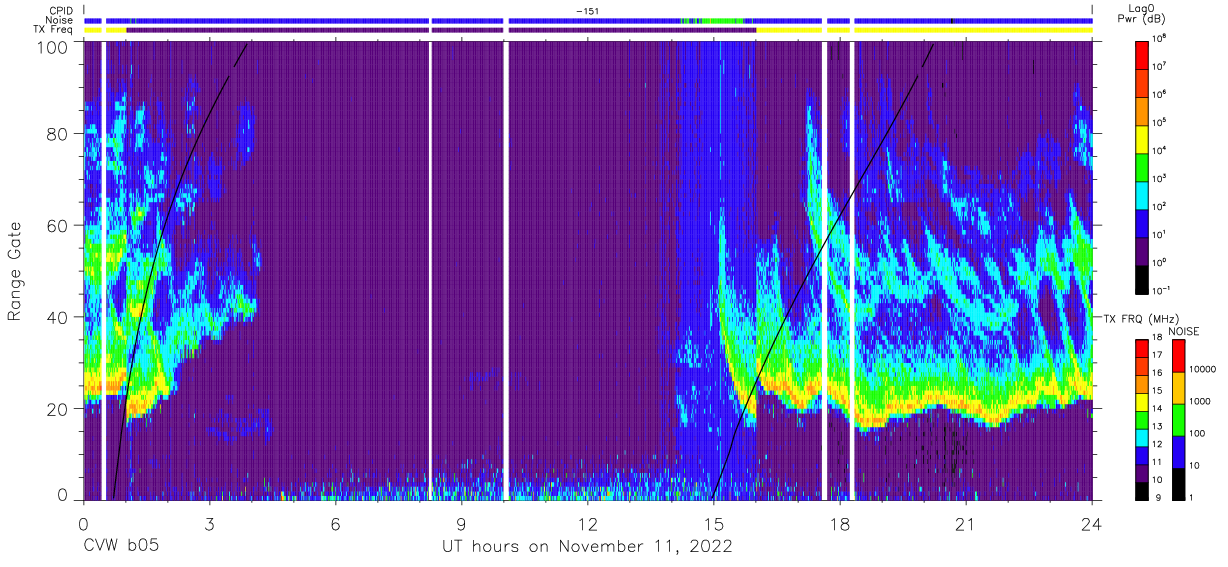The image size is (1228, 567).
Task: Click the orange segment of NOISE colorbar
Action: [1180, 388]
